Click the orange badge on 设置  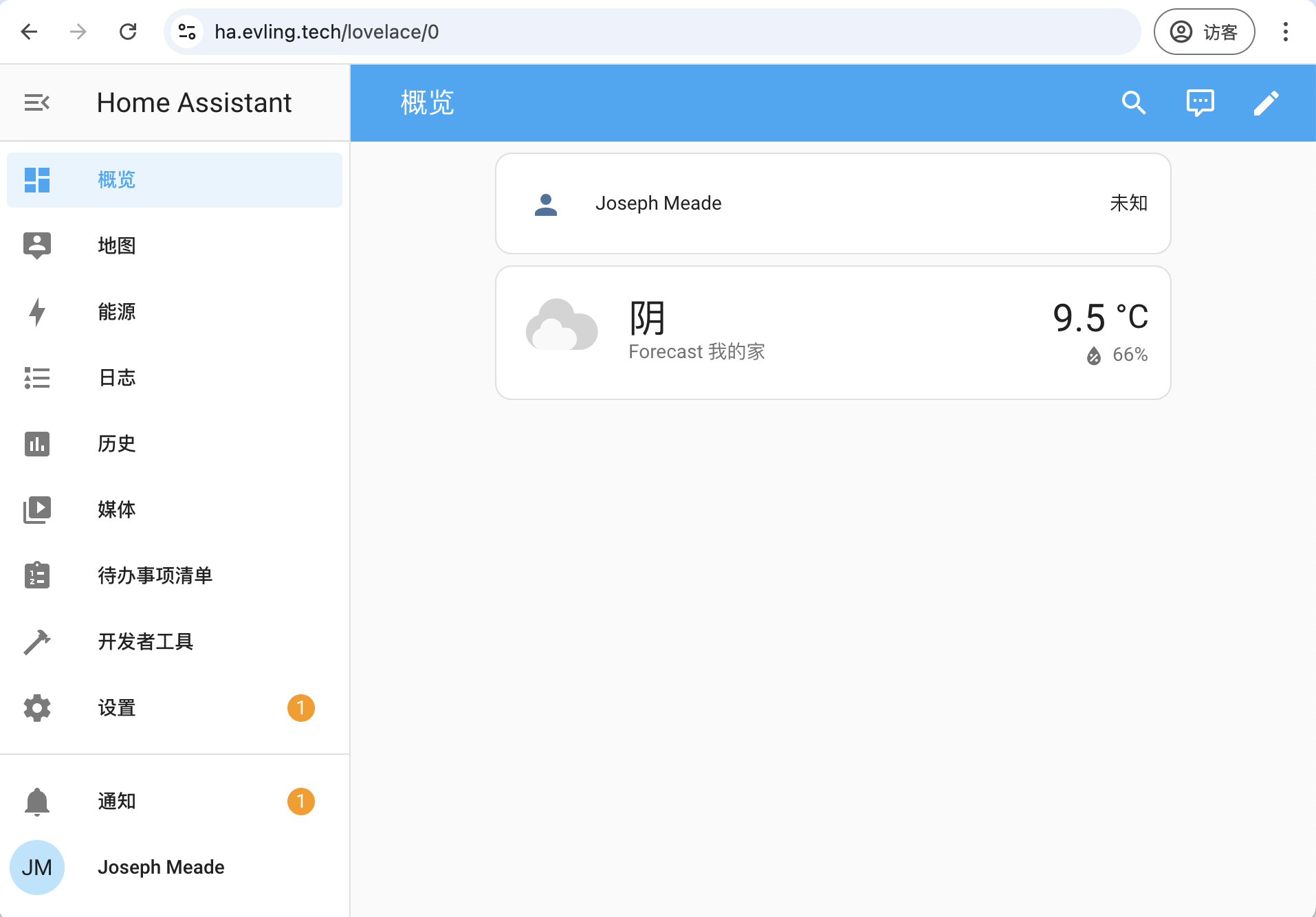[301, 708]
